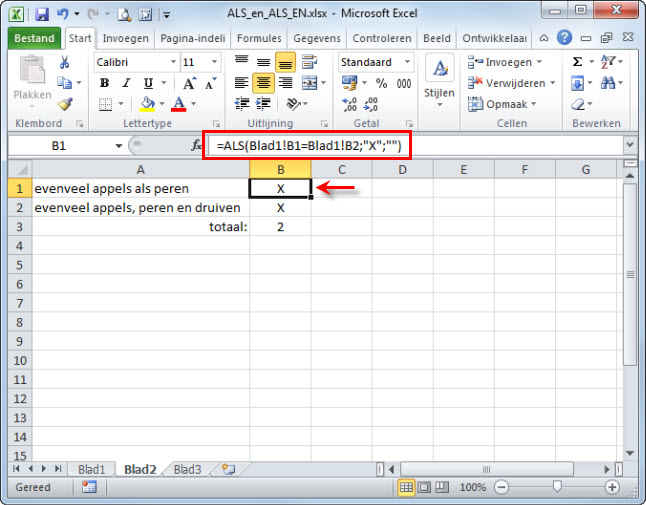Open the Standaard number format dropdown

tap(407, 62)
